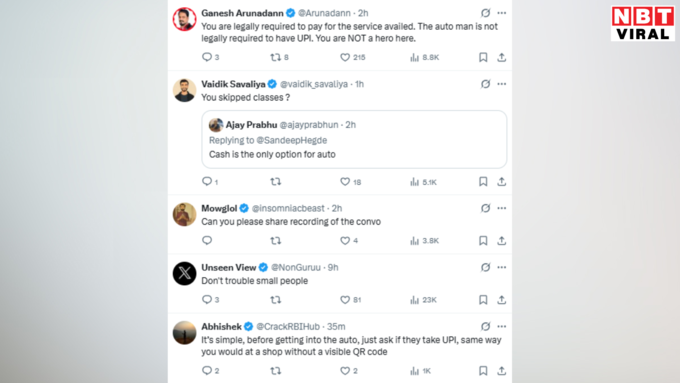
Task: Share Mowglol's tweet via share icon
Action: pyautogui.click(x=501, y=241)
